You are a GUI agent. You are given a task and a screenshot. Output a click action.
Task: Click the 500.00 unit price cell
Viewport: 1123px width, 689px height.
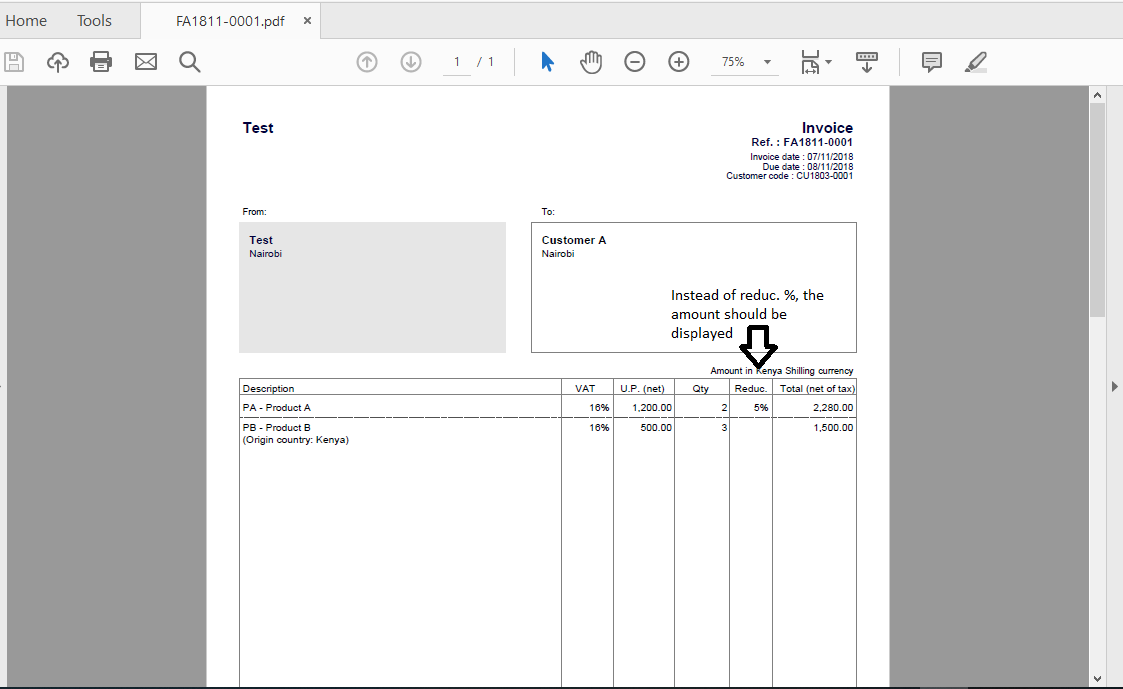click(x=656, y=428)
